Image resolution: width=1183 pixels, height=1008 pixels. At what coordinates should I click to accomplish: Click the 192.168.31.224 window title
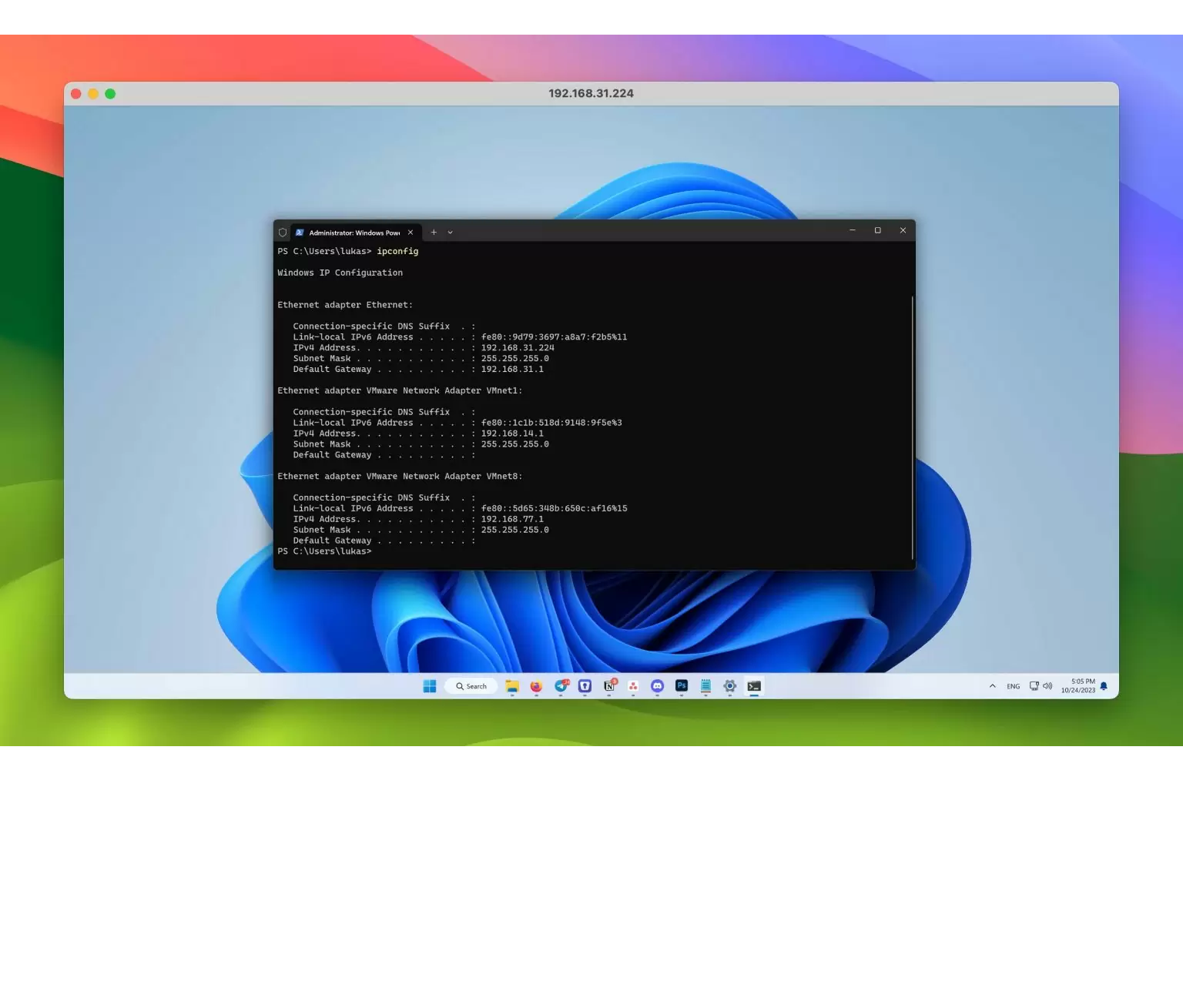coord(591,93)
